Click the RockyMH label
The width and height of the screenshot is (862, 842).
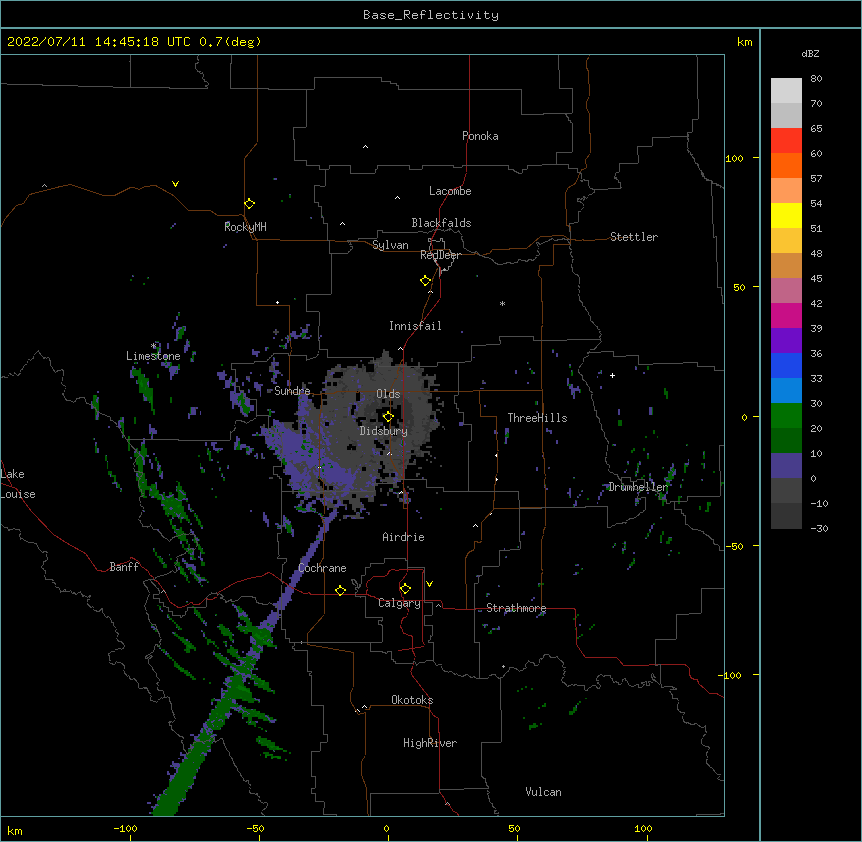[x=245, y=227]
